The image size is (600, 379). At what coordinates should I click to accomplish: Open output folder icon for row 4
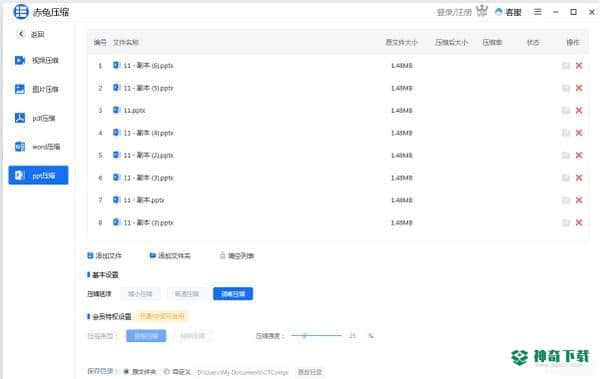566,133
